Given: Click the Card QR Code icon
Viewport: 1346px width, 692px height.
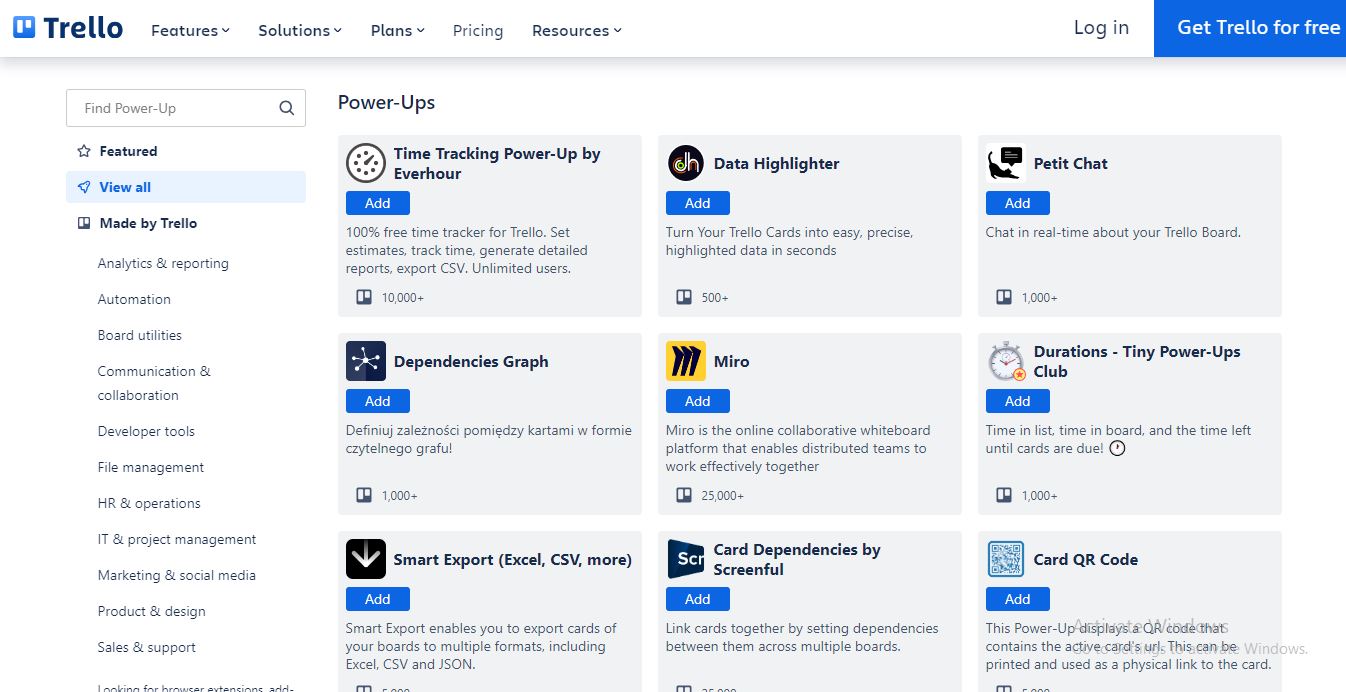Looking at the screenshot, I should tap(1006, 559).
